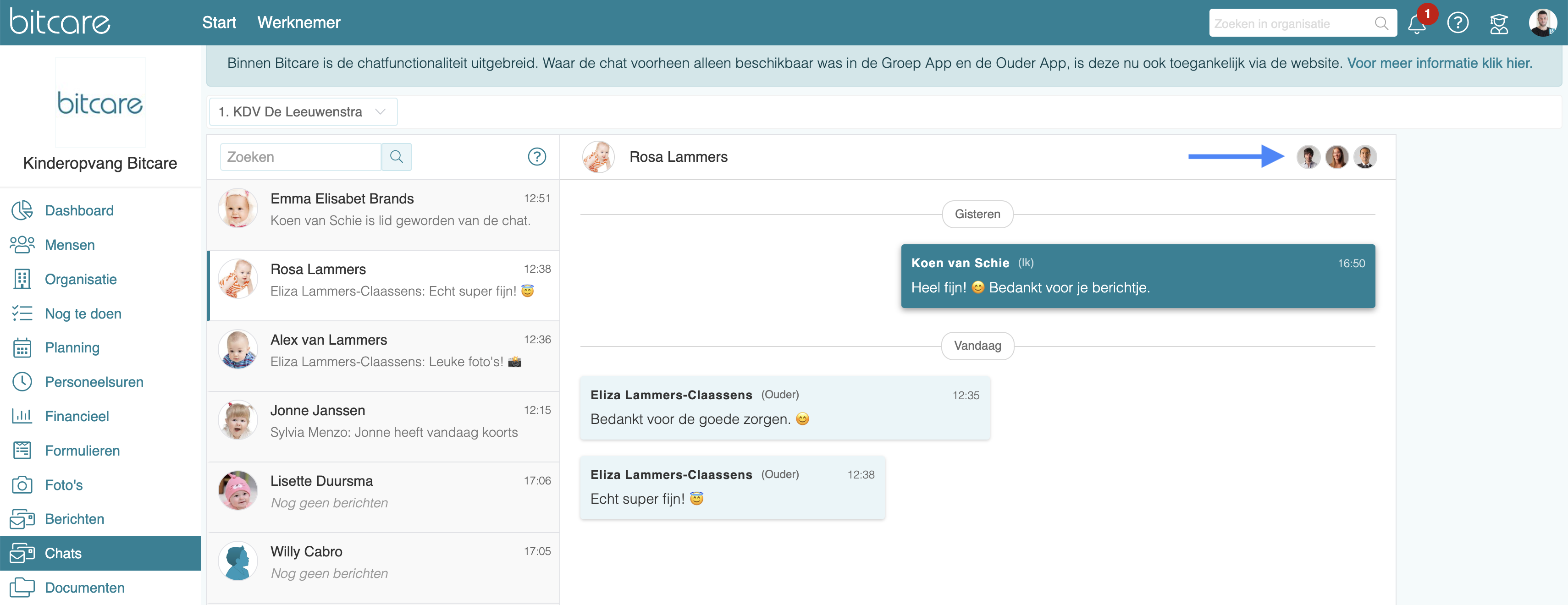
Task: Expand the KDV De Leeuwenstra location dropdown
Action: [x=303, y=112]
